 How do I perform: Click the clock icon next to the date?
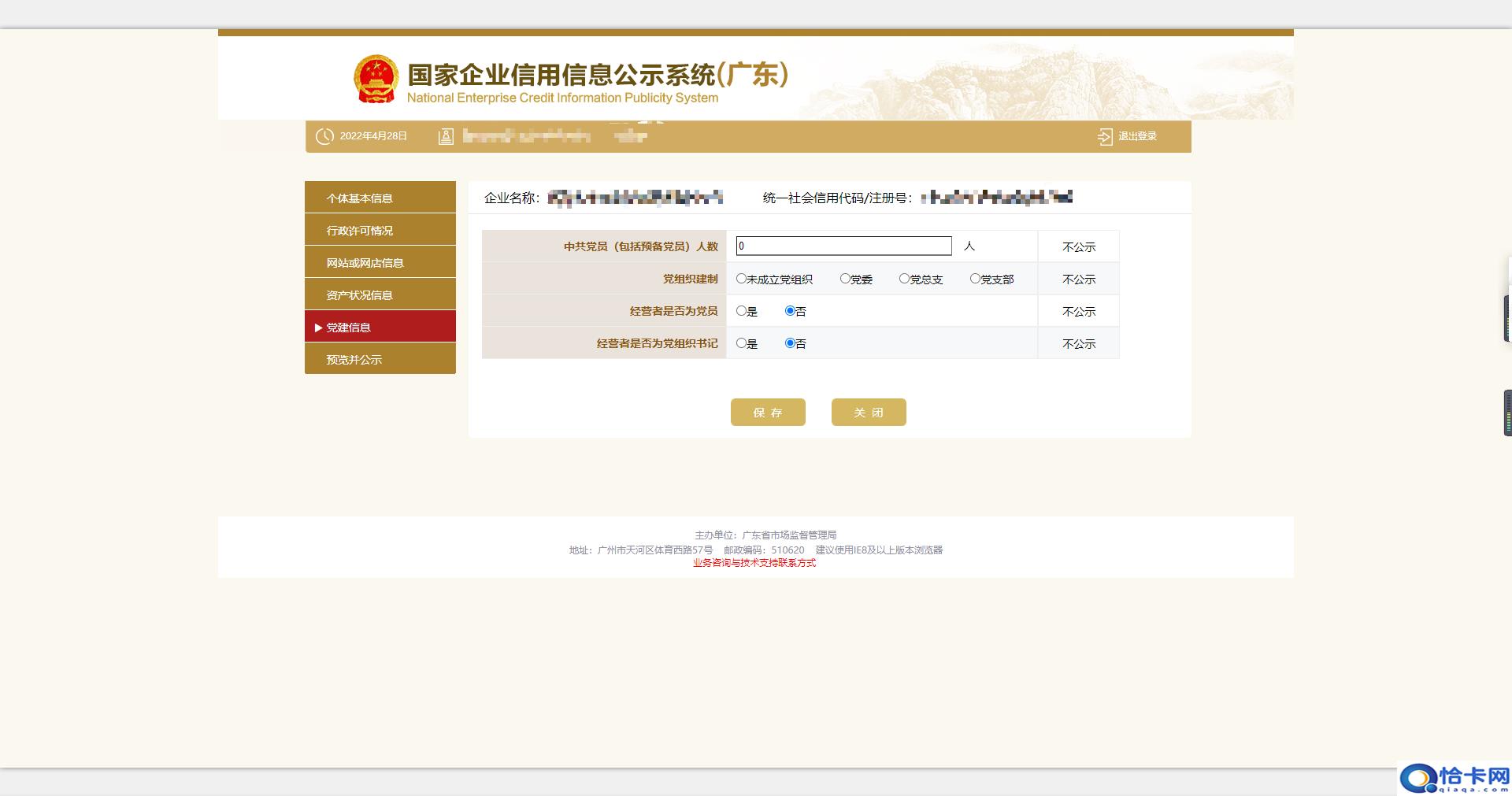coord(324,135)
